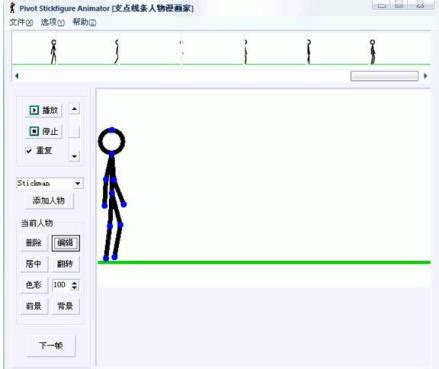Click the 删除 delete figure button
The height and width of the screenshot is (369, 439).
coord(34,243)
